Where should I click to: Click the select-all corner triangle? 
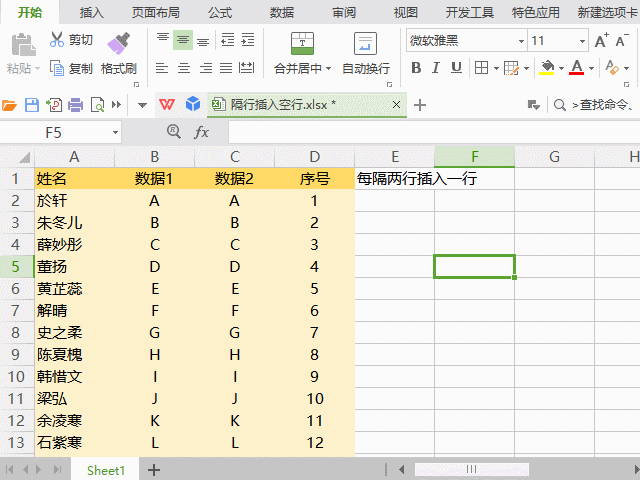tap(24, 157)
